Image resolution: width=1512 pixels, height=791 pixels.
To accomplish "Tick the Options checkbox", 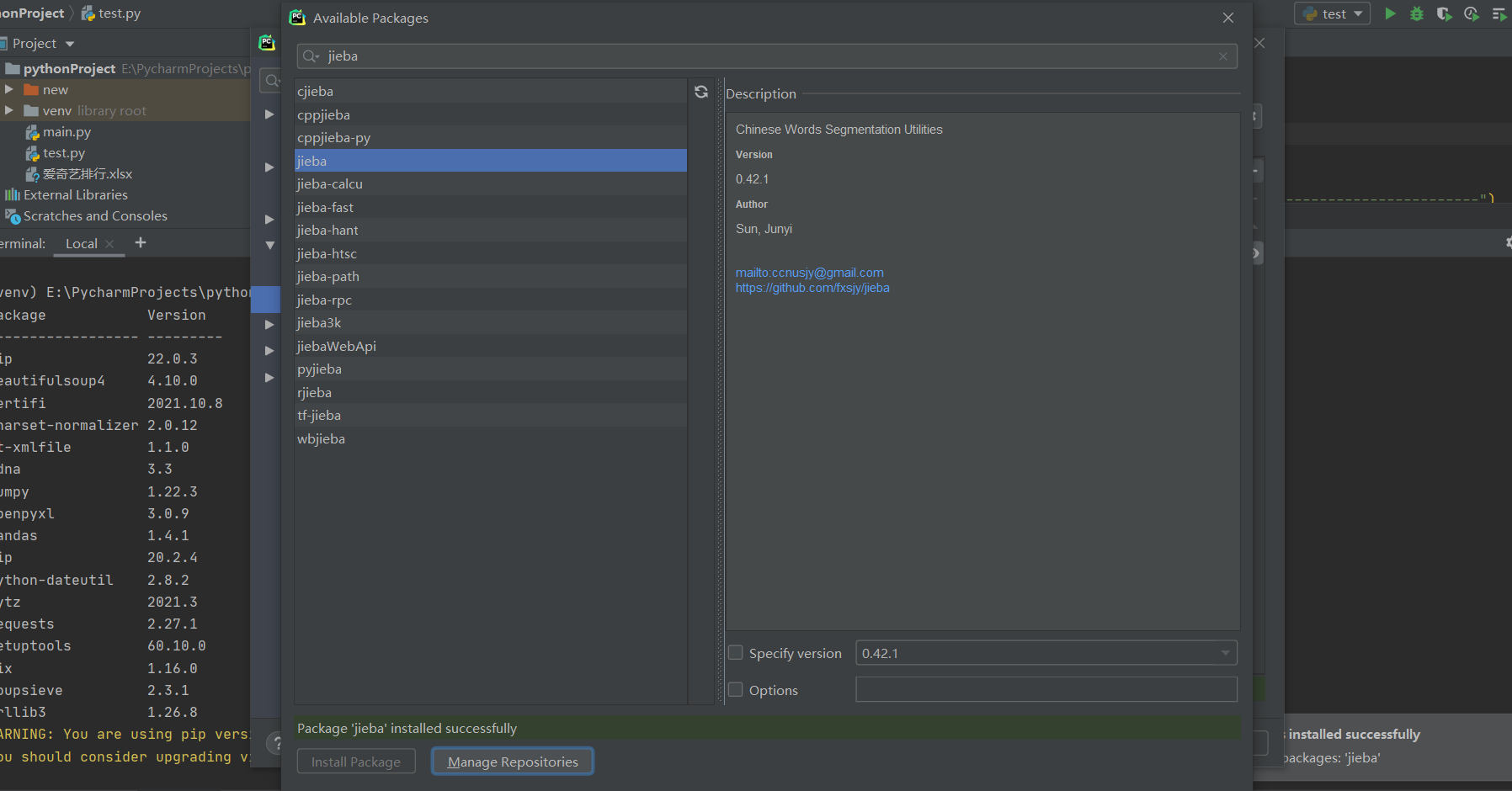I will 736,690.
